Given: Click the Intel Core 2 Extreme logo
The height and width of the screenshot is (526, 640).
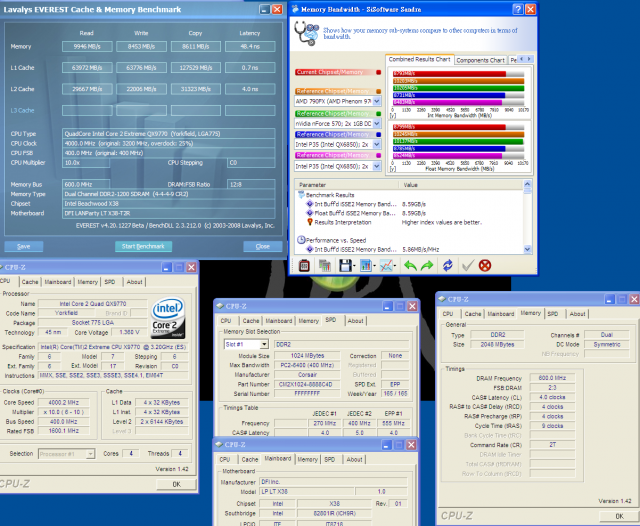Looking at the screenshot, I should 168,318.
